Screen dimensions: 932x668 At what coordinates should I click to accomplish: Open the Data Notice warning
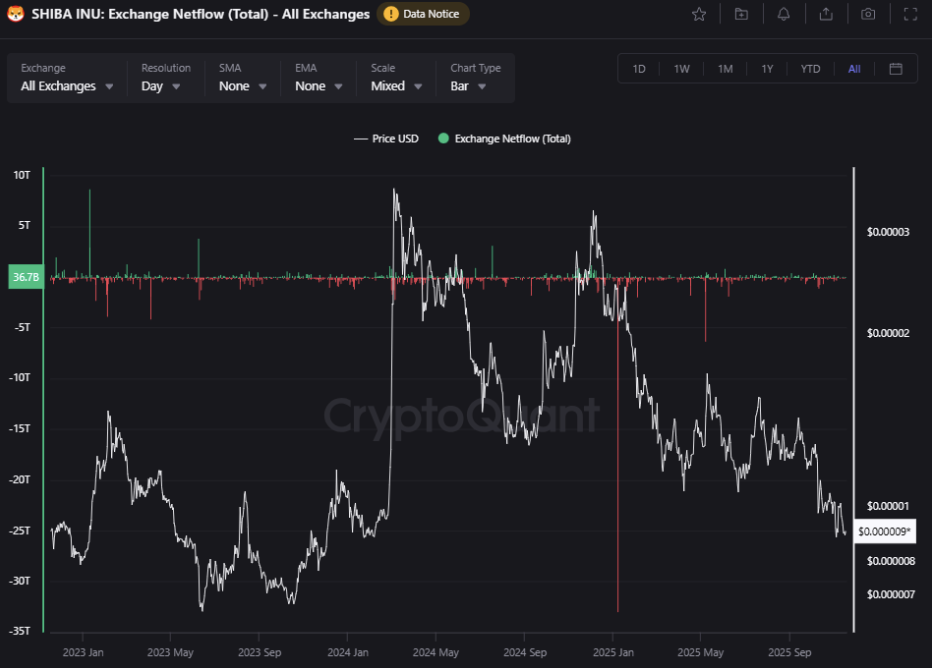(423, 14)
